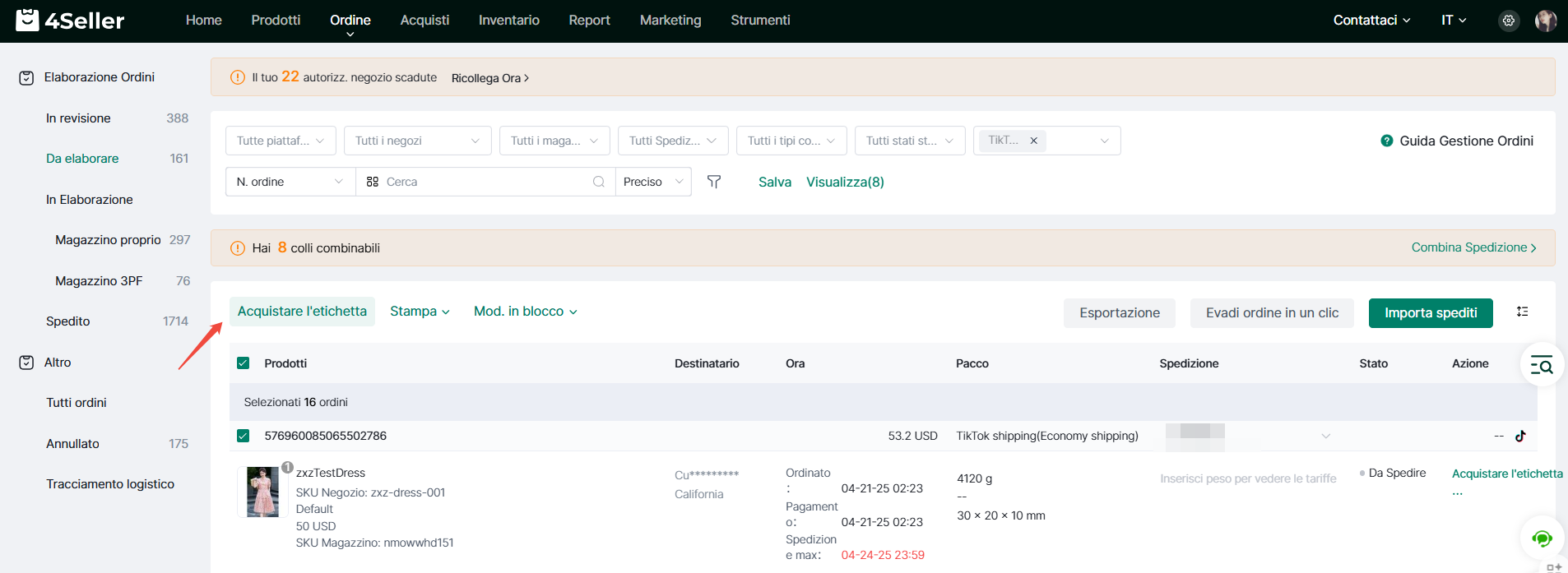This screenshot has width=1568, height=573.
Task: Click the scan icon in search field
Action: [x=373, y=182]
